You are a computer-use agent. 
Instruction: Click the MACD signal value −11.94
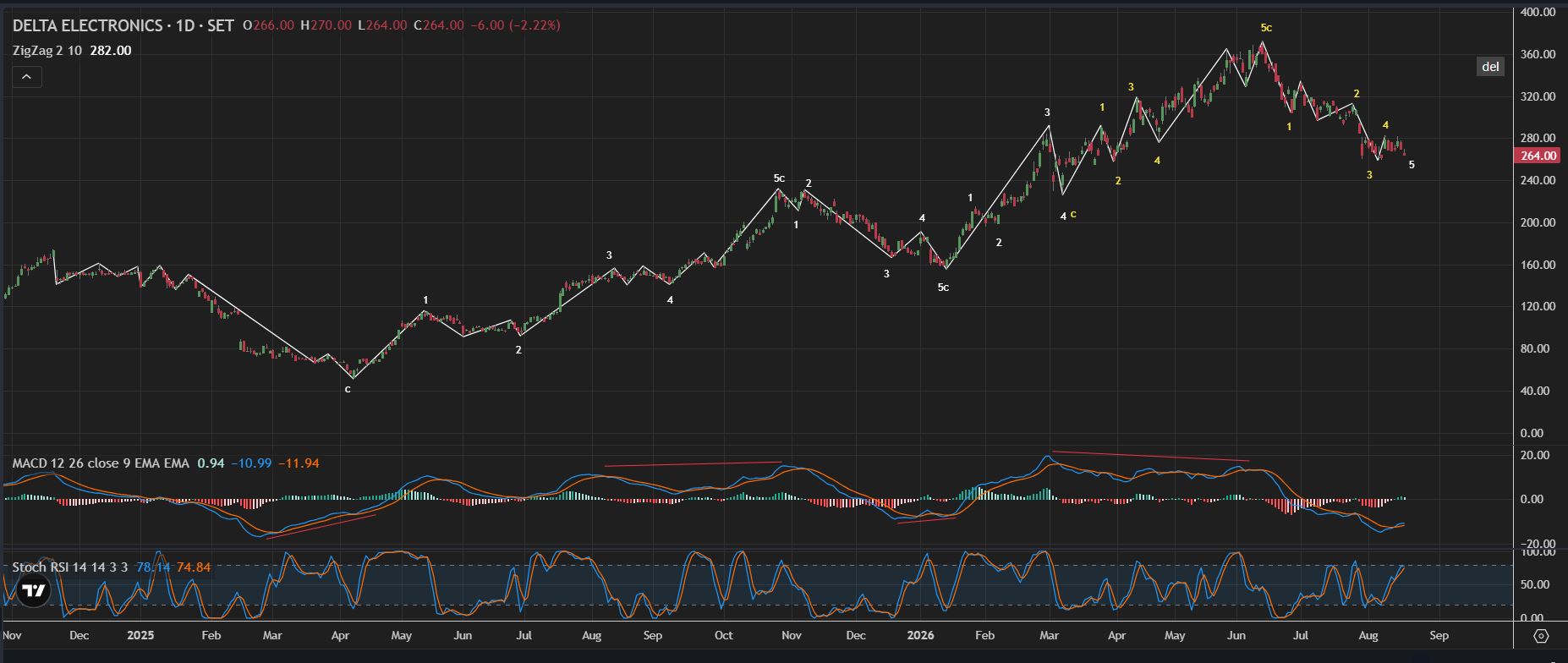[x=299, y=463]
